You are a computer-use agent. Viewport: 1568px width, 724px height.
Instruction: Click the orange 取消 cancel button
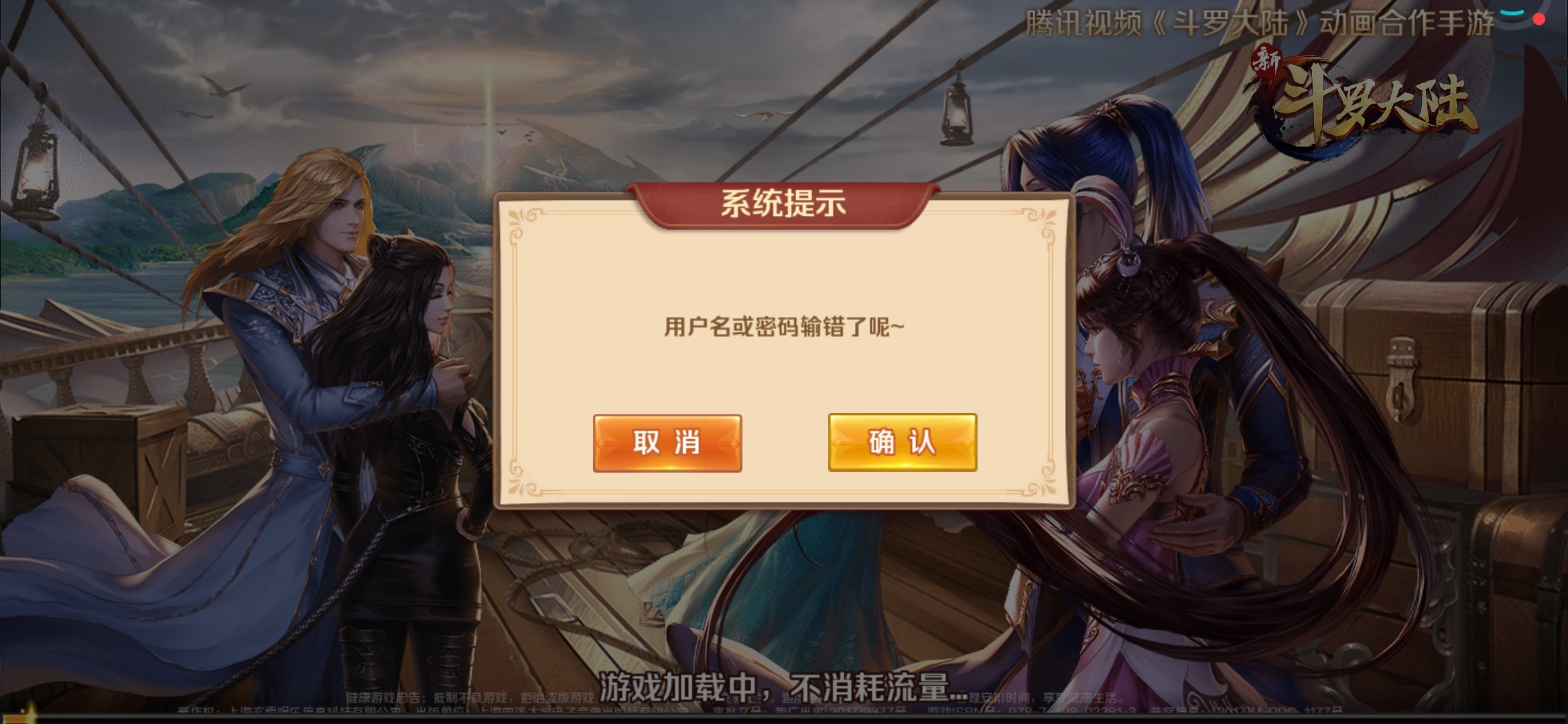click(x=667, y=443)
